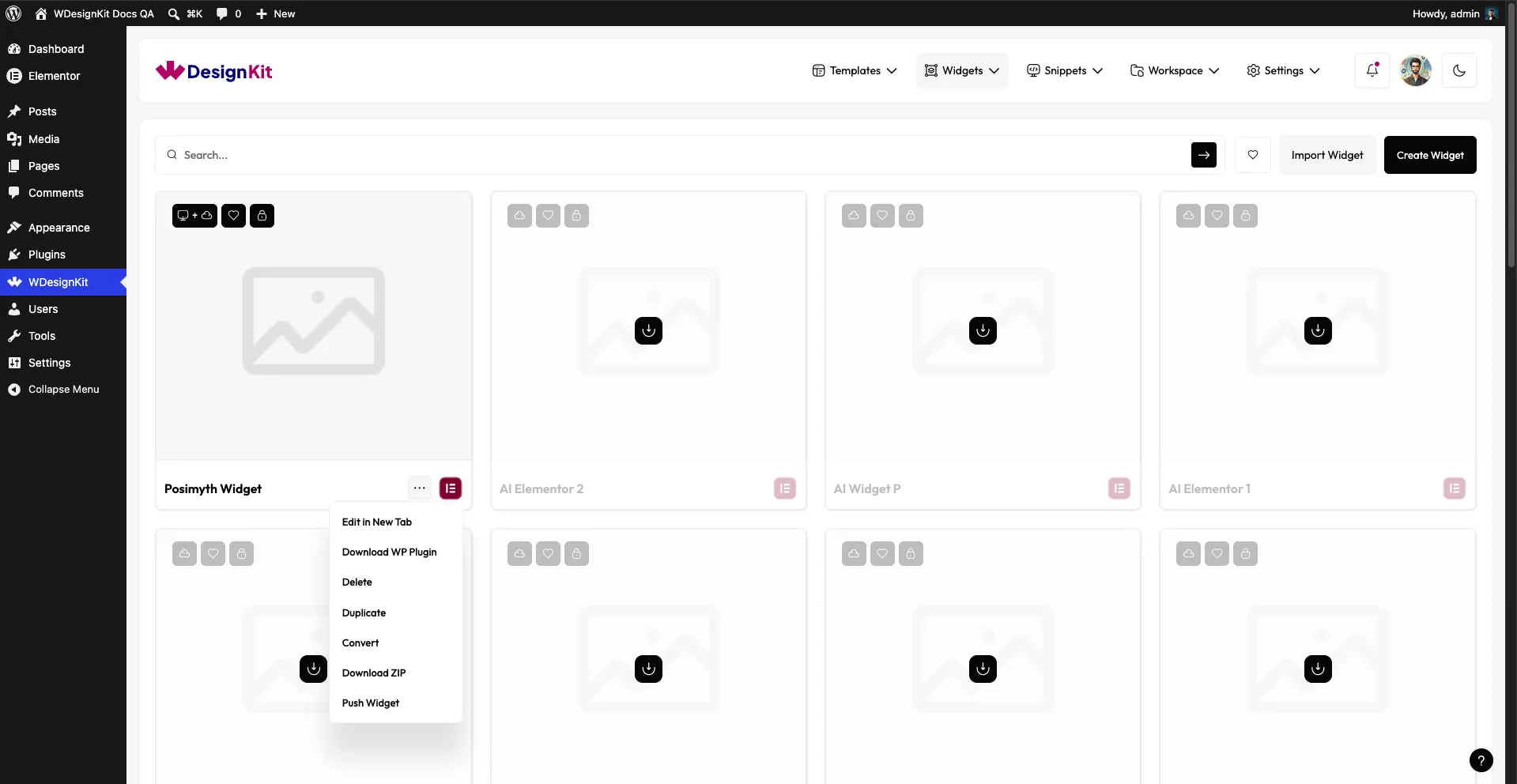1517x784 pixels.
Task: Favorite the Posimyth Widget with its heart
Action: tap(233, 216)
